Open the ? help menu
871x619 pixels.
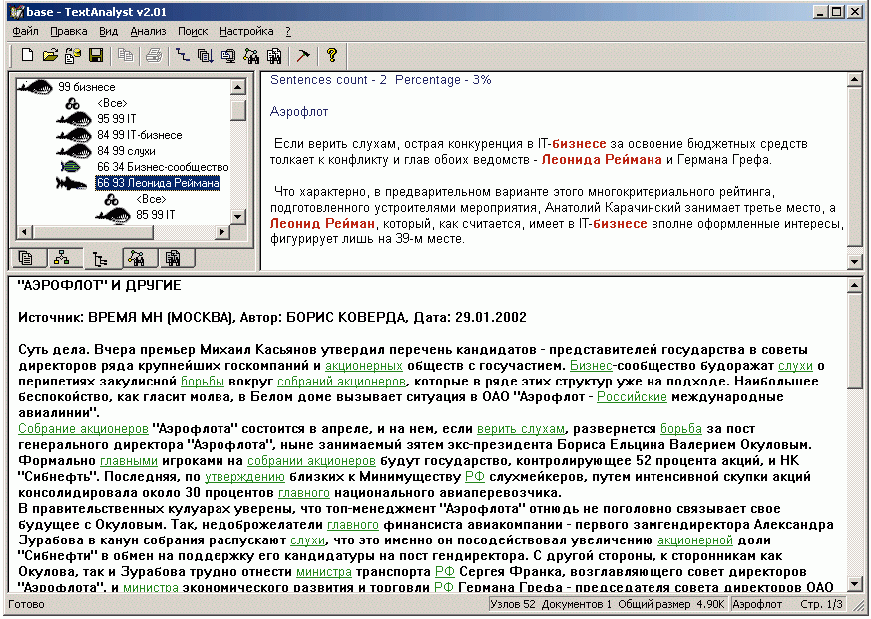pyautogui.click(x=288, y=32)
